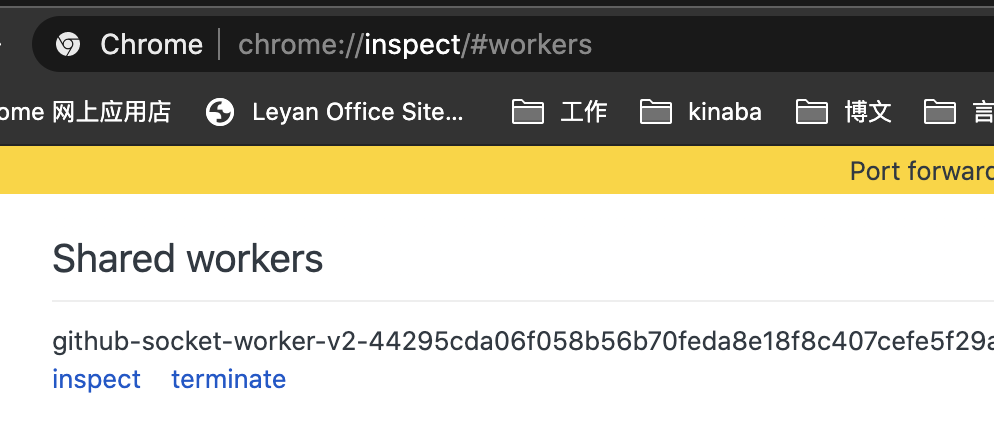Screen dimensions: 994x448
Task: Terminate the github-socket-worker shared worker
Action: 229,380
